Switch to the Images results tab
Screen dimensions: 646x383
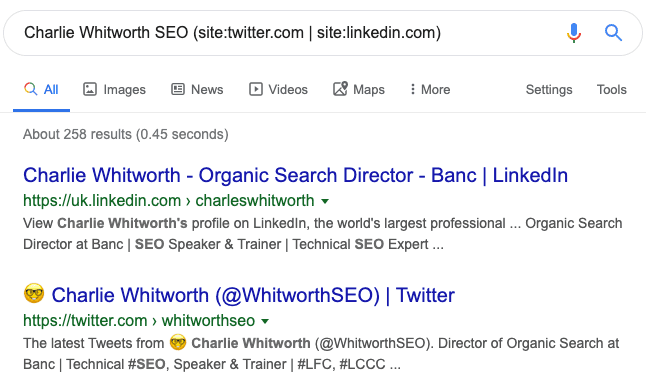click(x=115, y=89)
